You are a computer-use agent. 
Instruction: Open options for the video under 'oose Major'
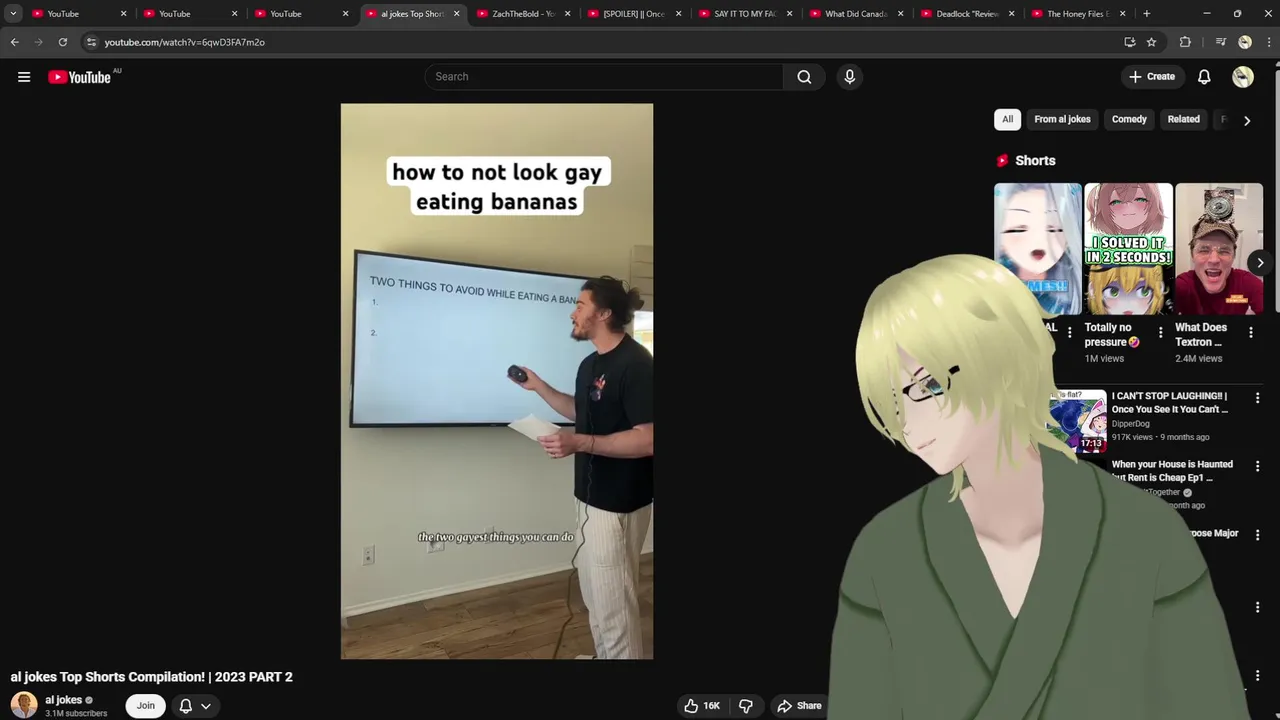click(1257, 535)
